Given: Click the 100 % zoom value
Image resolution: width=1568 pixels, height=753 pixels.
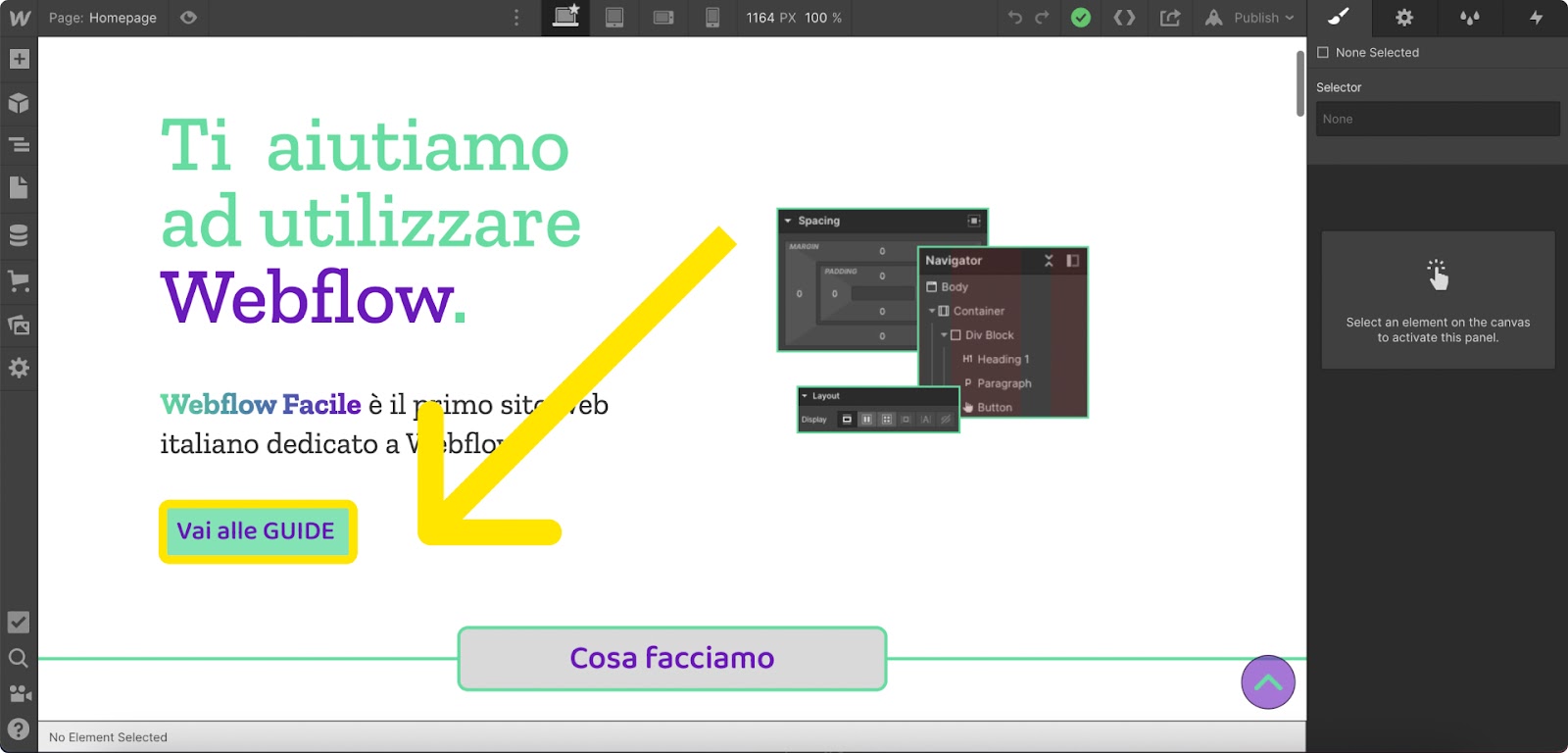Looking at the screenshot, I should (x=823, y=18).
